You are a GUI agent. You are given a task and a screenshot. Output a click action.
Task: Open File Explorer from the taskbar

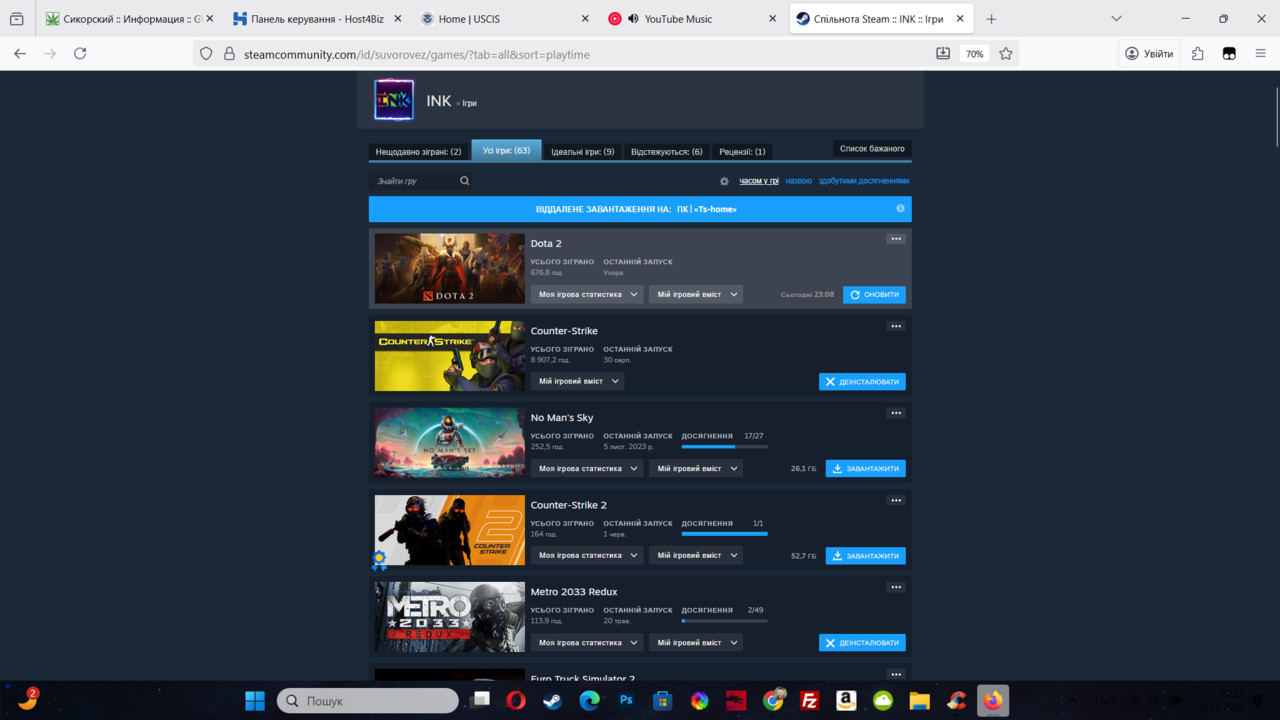920,701
